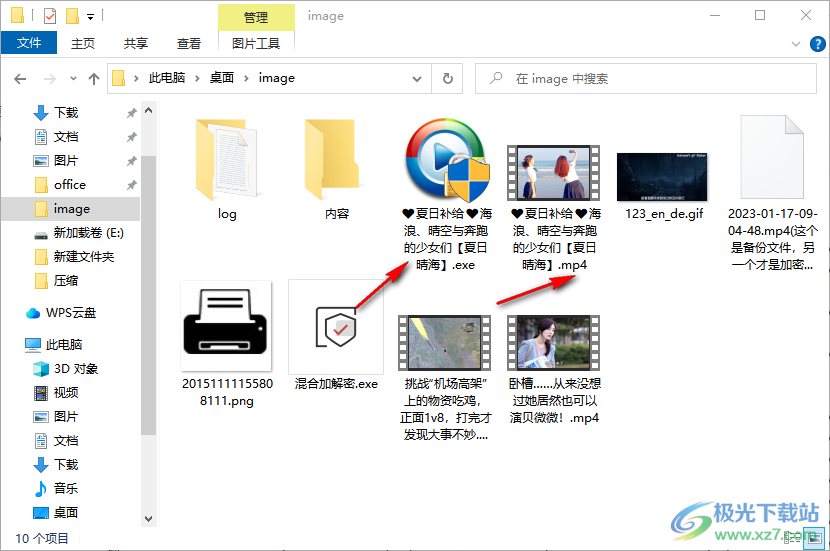Expand the address bar history dropdown
This screenshot has width=830, height=551.
(417, 78)
